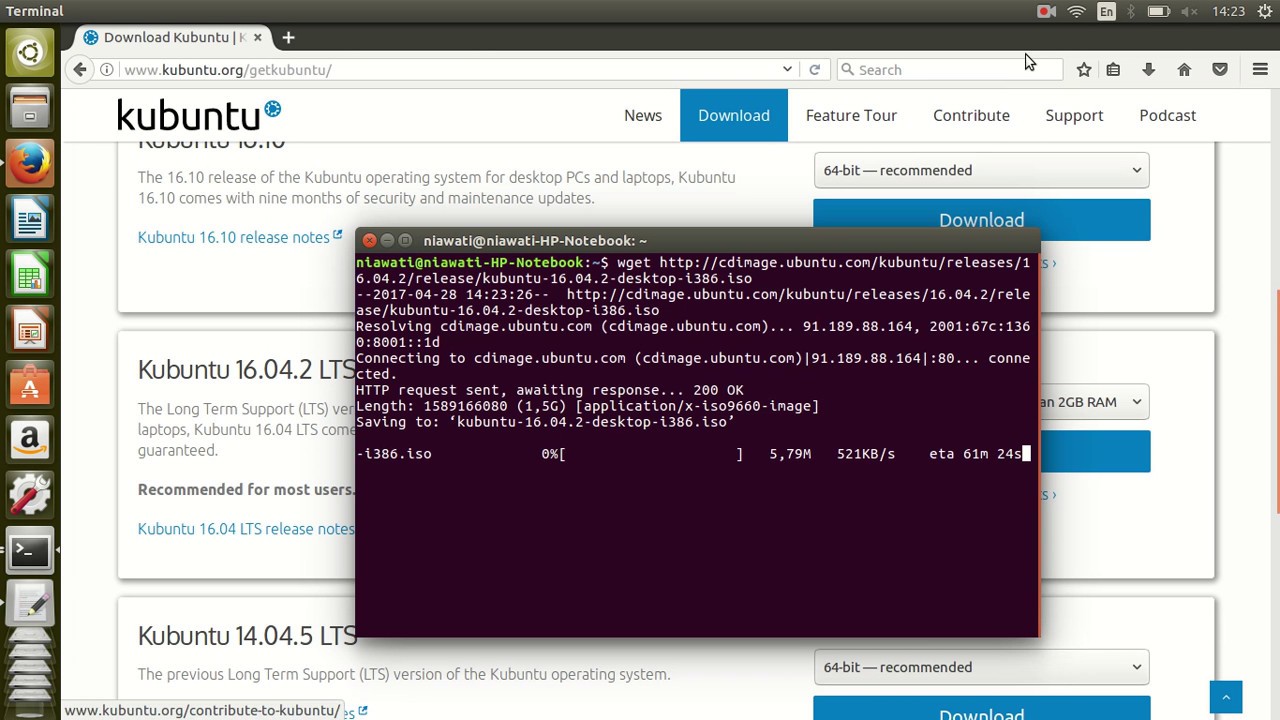Launch Firefox from the Ubuntu dock
Viewport: 1280px width, 720px height.
(30, 162)
